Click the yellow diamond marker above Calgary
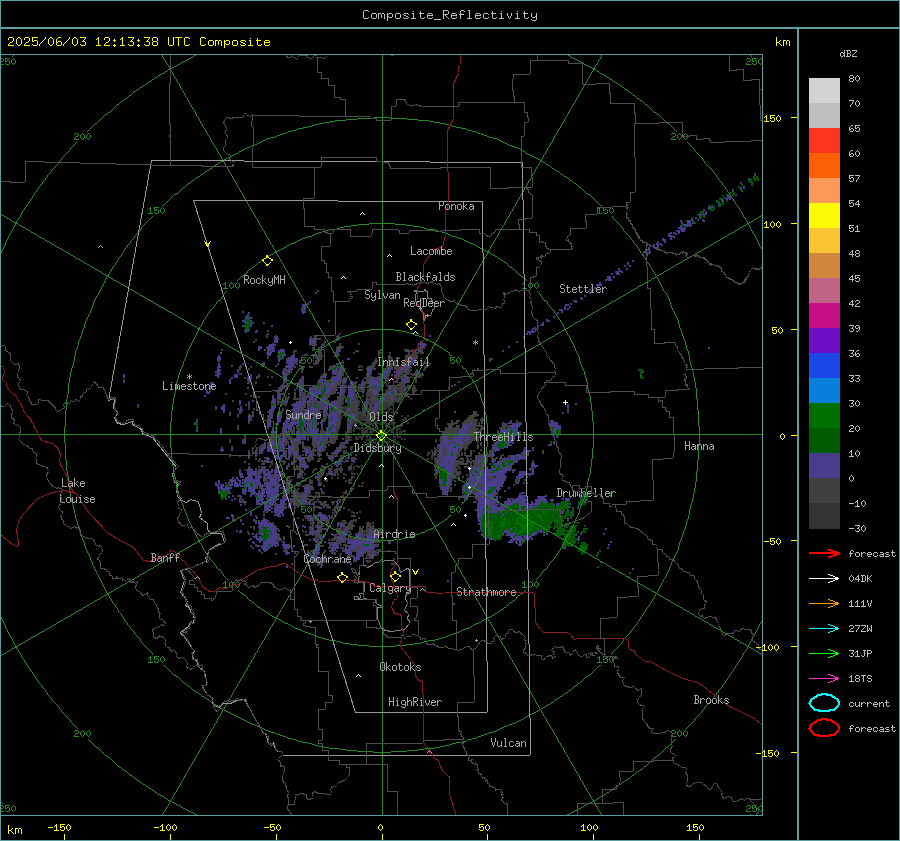900x841 pixels. tap(395, 576)
